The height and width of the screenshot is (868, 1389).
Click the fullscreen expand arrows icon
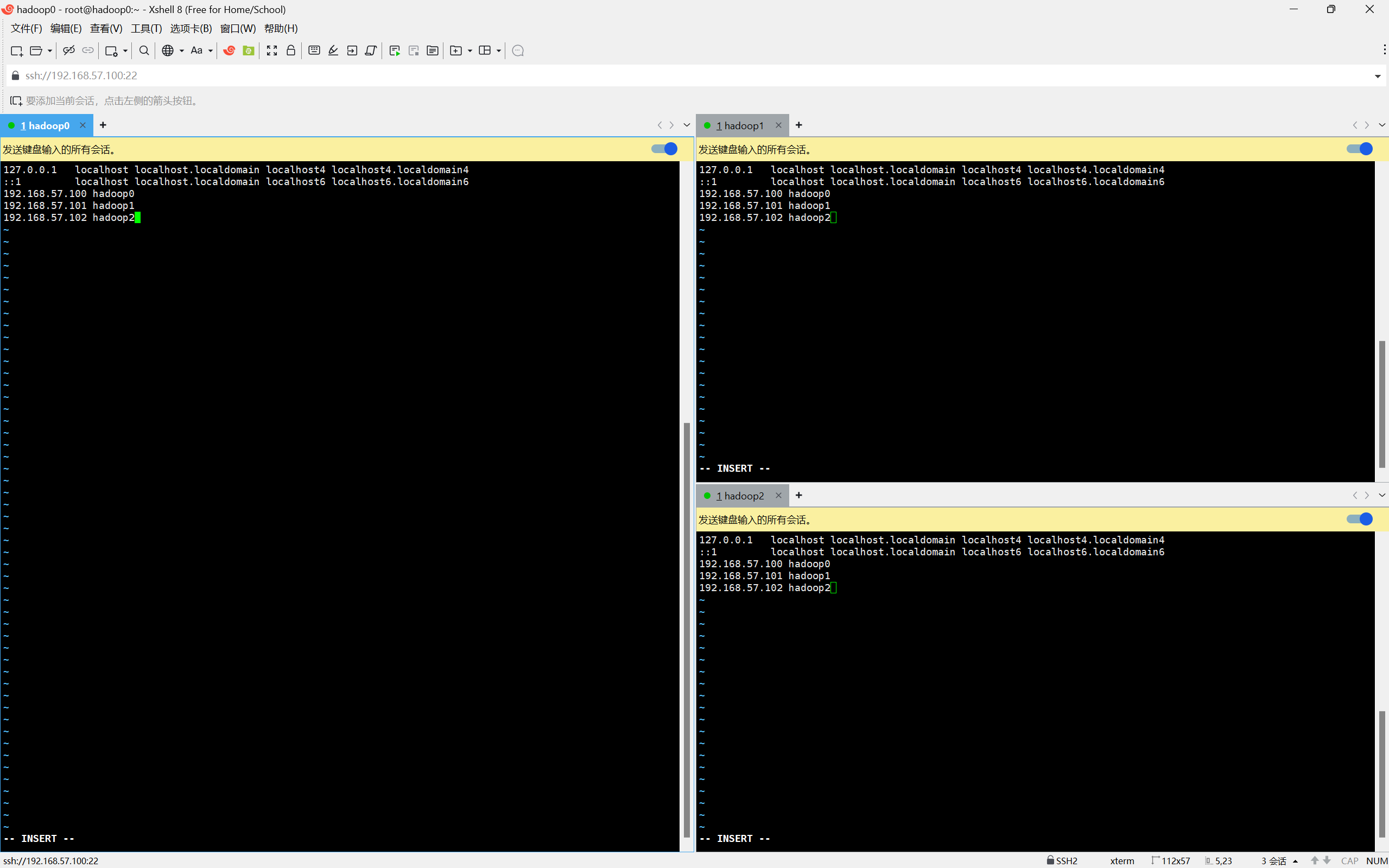[272, 51]
